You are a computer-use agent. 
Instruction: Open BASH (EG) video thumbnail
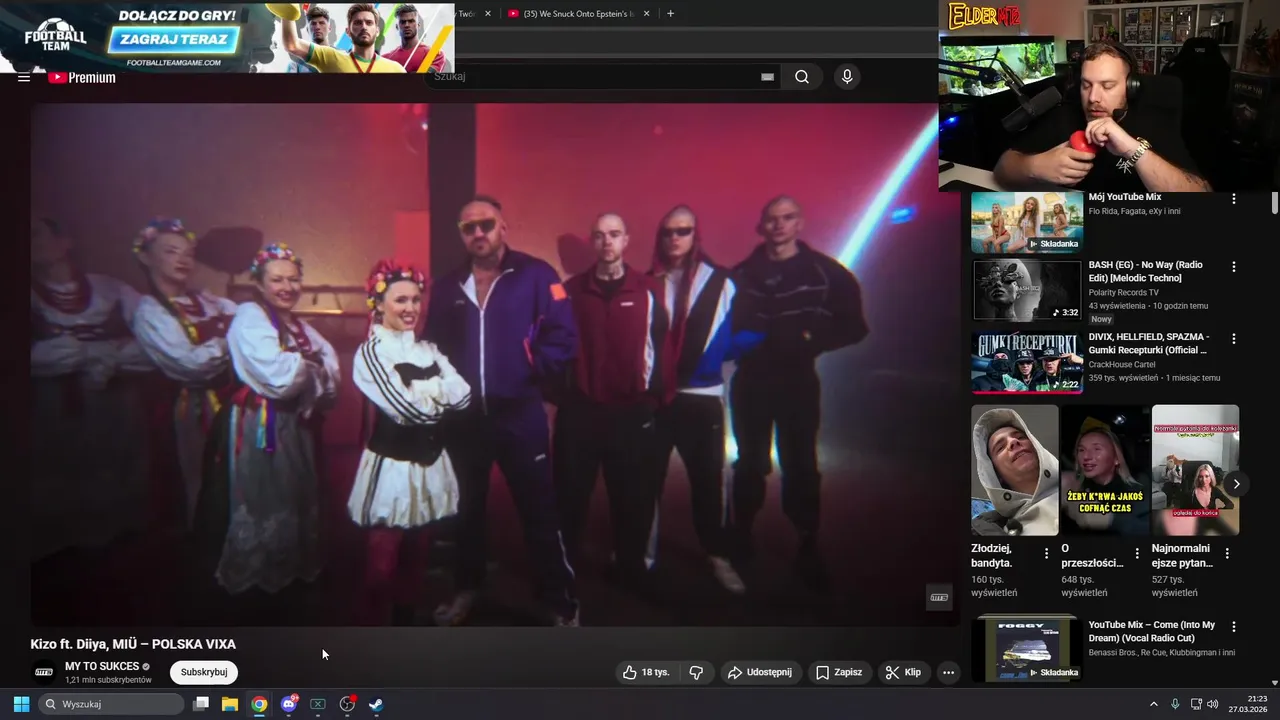click(x=1027, y=290)
